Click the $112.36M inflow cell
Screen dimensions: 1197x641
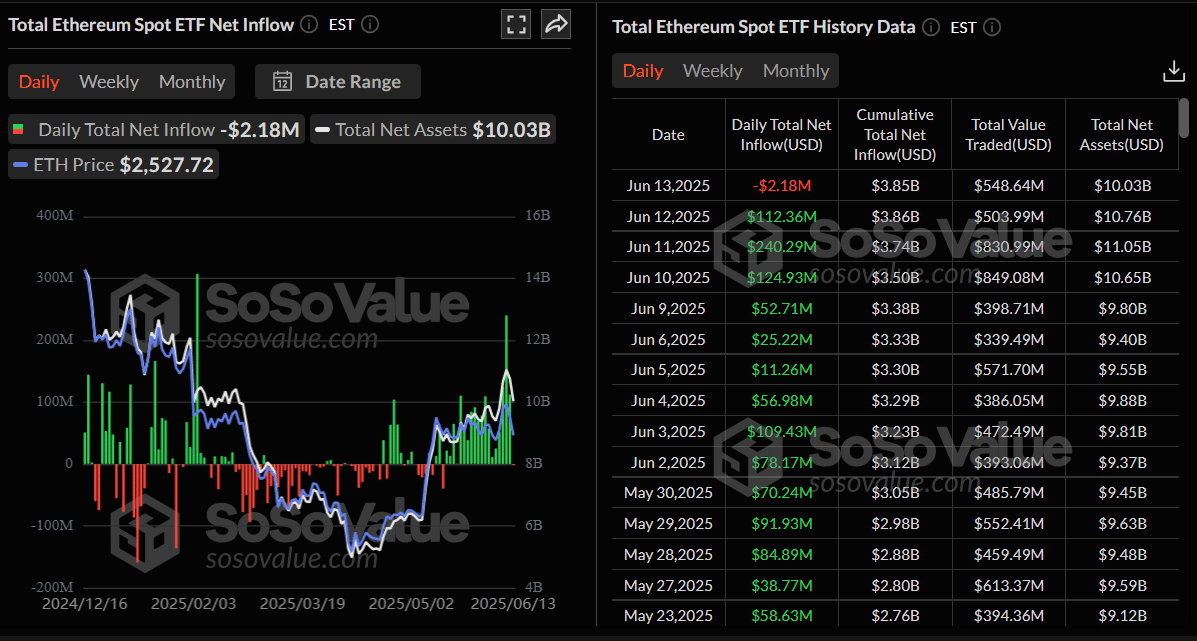pyautogui.click(x=782, y=216)
